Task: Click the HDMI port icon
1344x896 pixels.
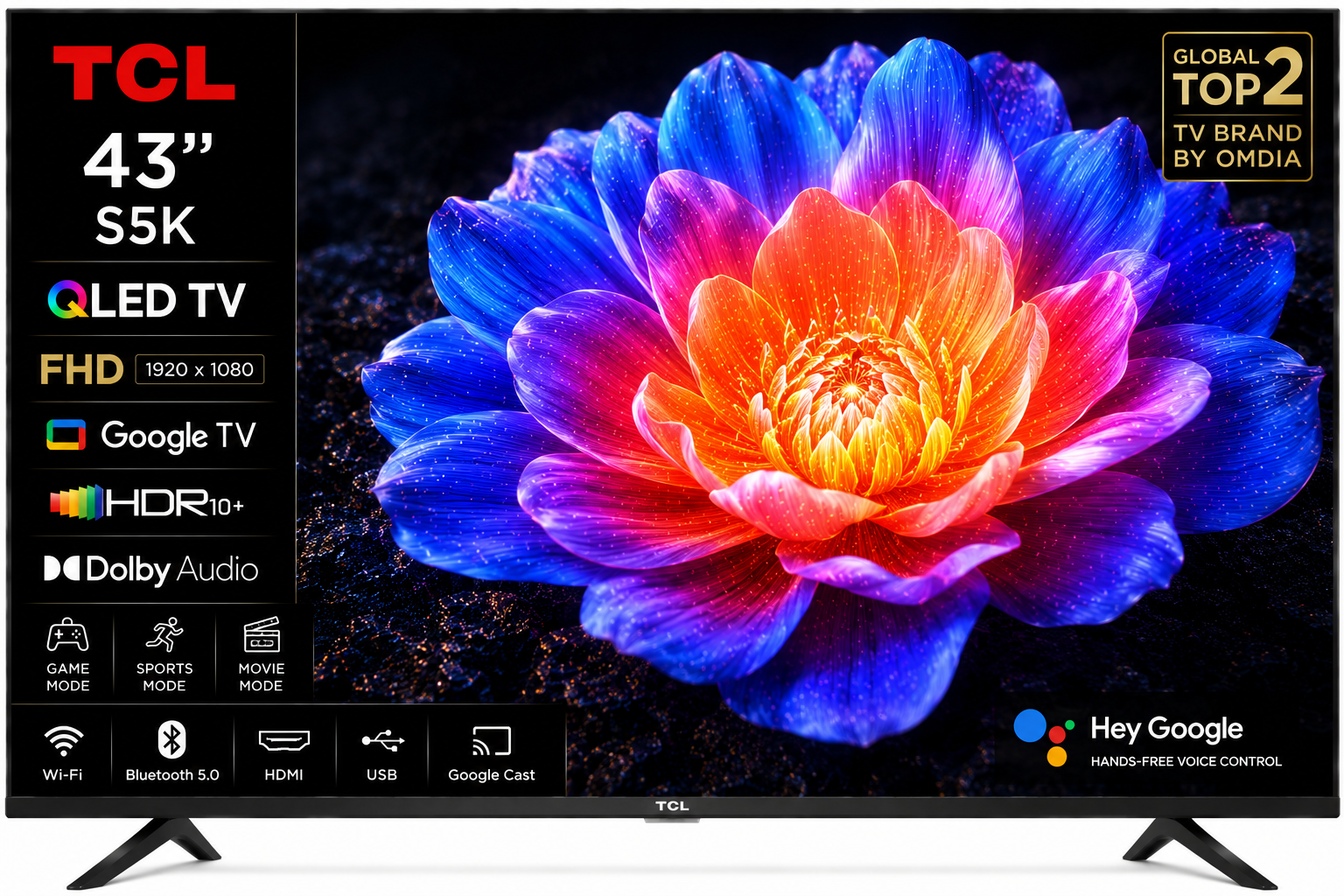Action: (284, 741)
